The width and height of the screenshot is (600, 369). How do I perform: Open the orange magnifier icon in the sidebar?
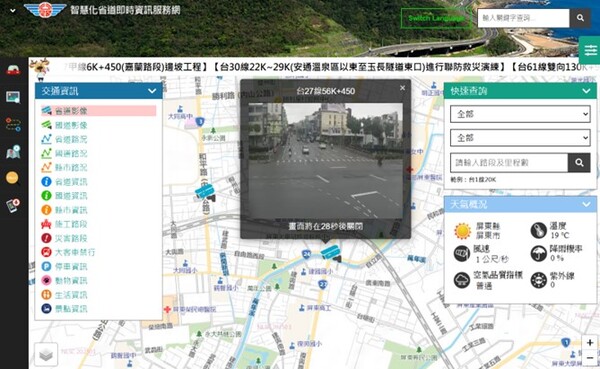pyautogui.click(x=13, y=178)
